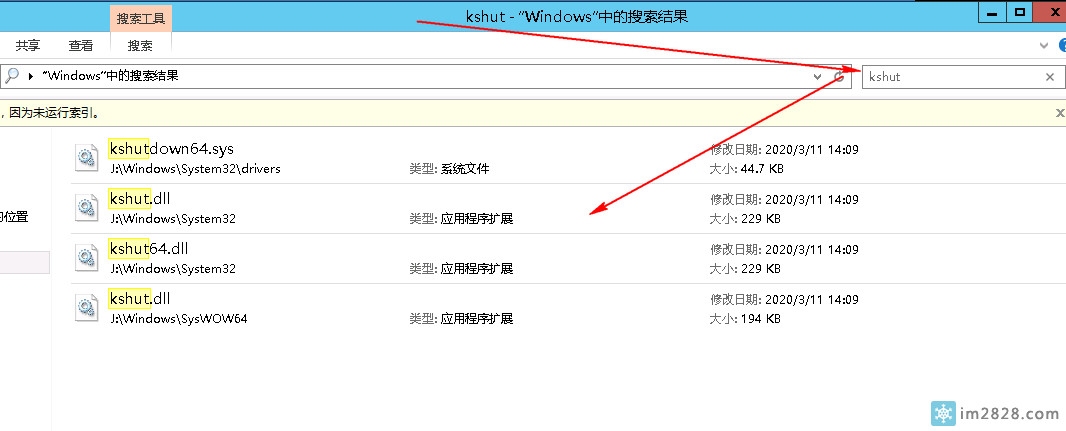Open the address bar history dropdown
This screenshot has width=1066, height=431.
click(818, 77)
